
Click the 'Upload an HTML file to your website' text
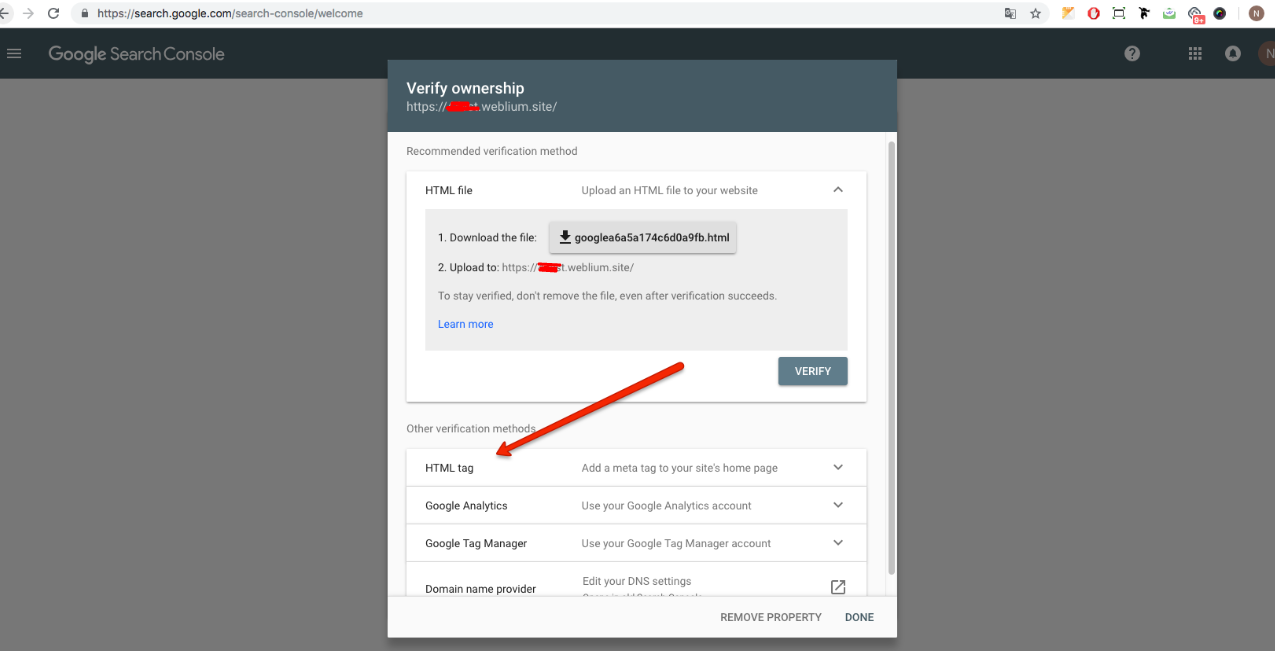[x=670, y=190]
